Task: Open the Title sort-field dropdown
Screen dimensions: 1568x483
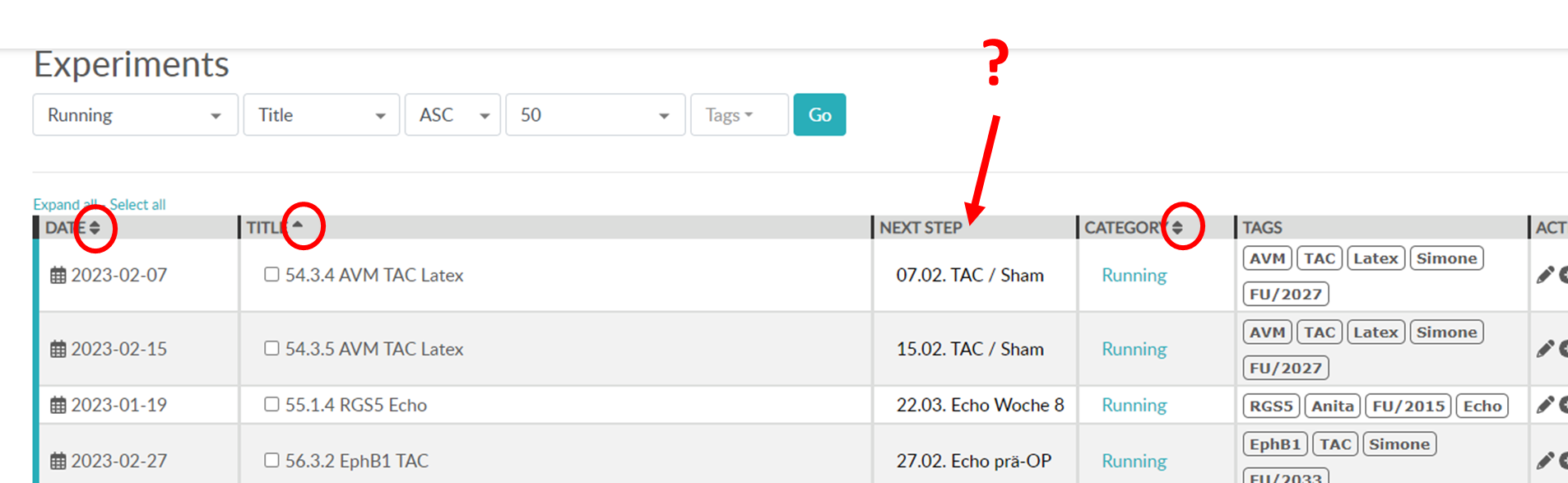Action: (x=322, y=114)
